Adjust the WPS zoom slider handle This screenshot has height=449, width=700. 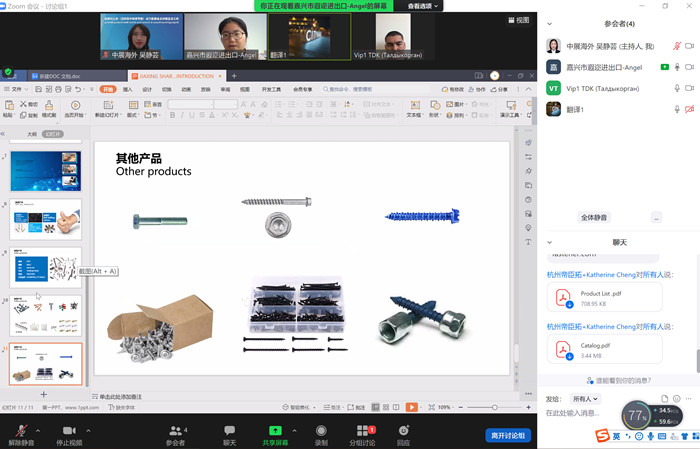494,407
